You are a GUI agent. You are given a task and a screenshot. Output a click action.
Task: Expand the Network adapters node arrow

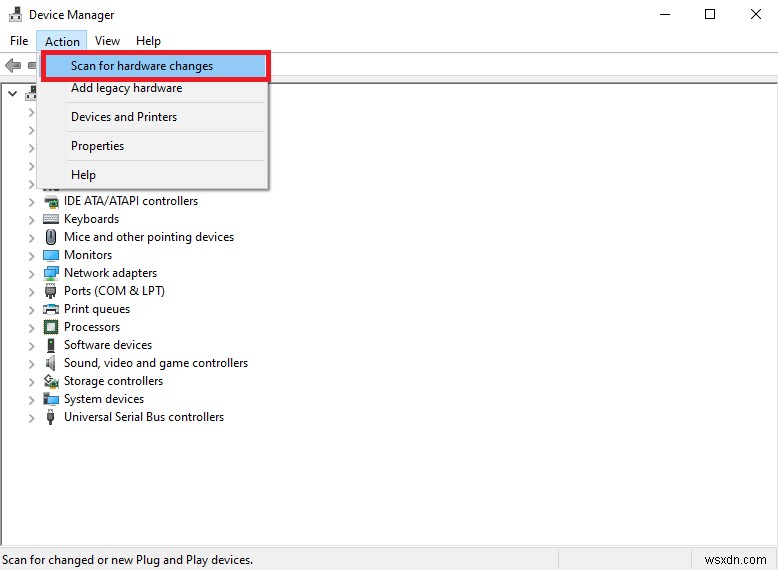coord(31,274)
